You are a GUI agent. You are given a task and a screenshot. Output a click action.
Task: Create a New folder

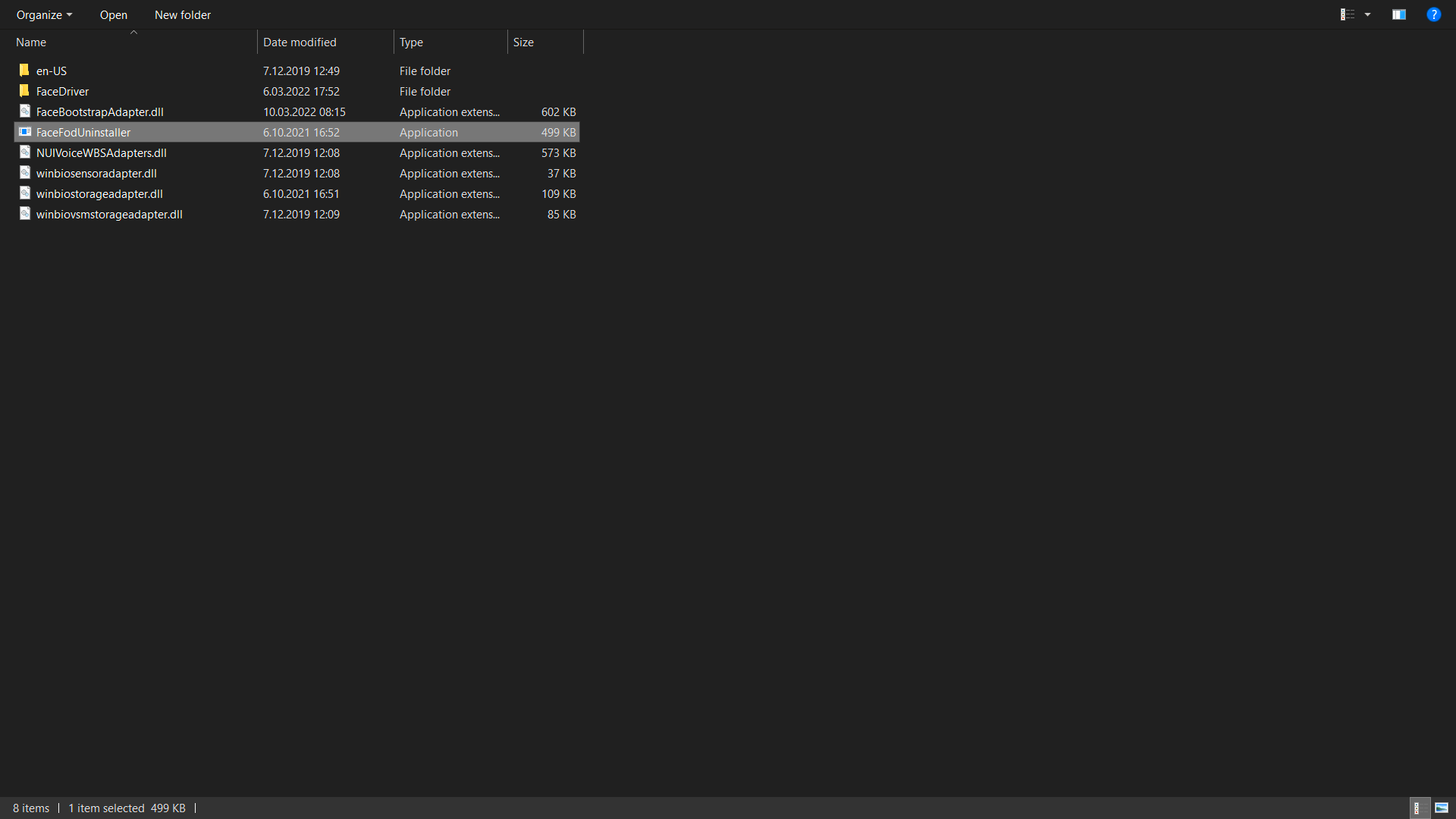coord(182,14)
